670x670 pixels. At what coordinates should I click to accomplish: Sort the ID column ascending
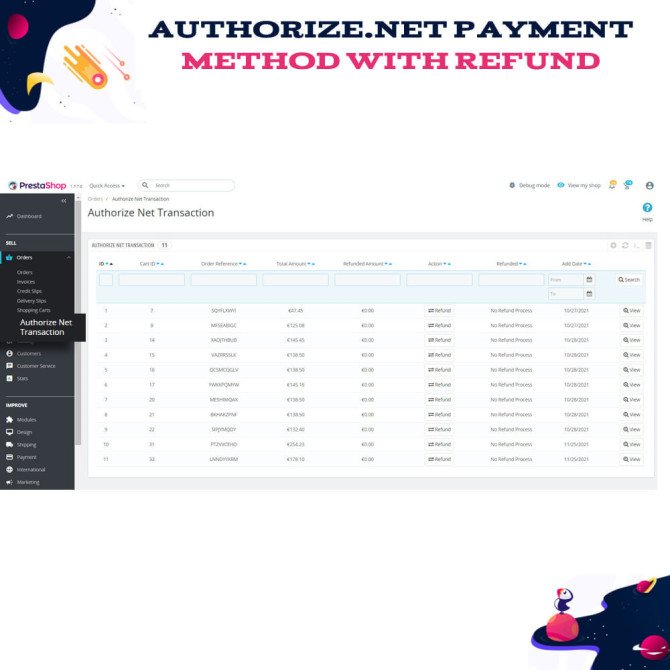pos(112,264)
